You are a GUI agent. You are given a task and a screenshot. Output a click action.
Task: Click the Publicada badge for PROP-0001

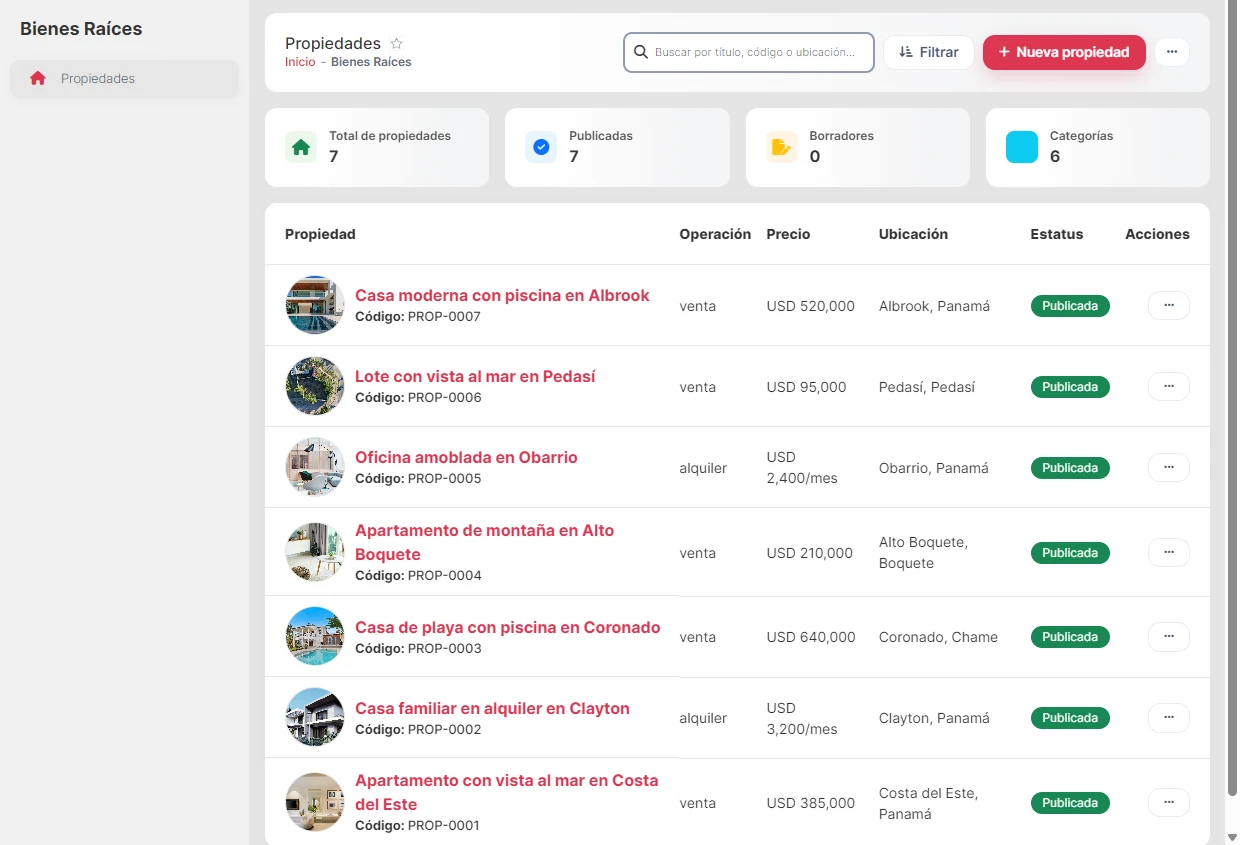click(1070, 803)
